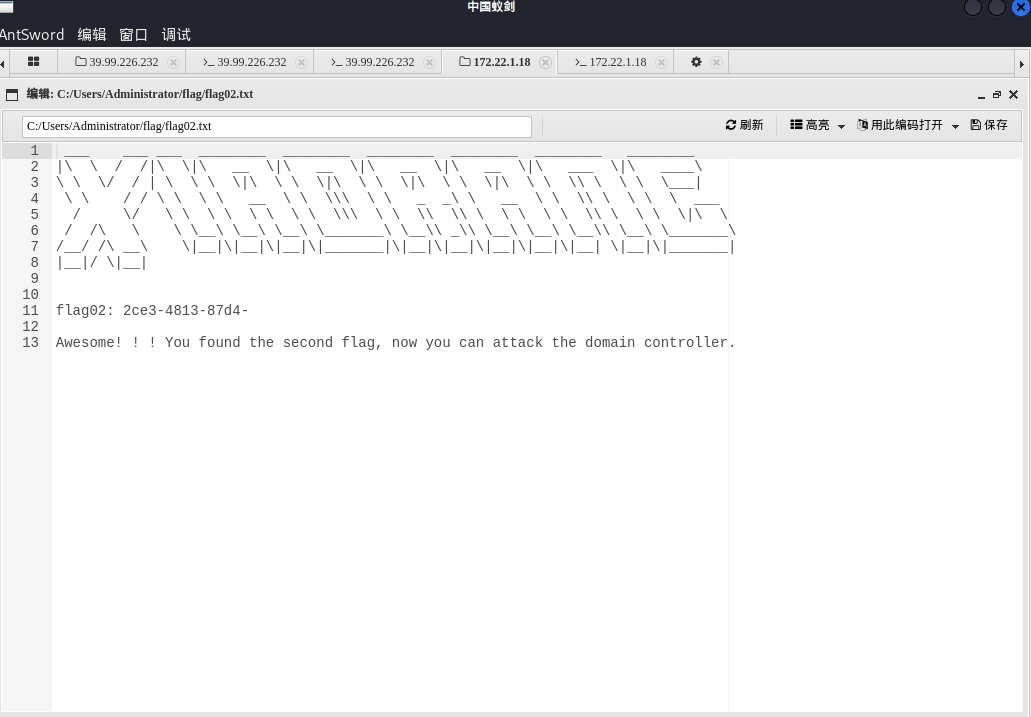
Task: Open the settings gear tab
Action: (x=696, y=62)
